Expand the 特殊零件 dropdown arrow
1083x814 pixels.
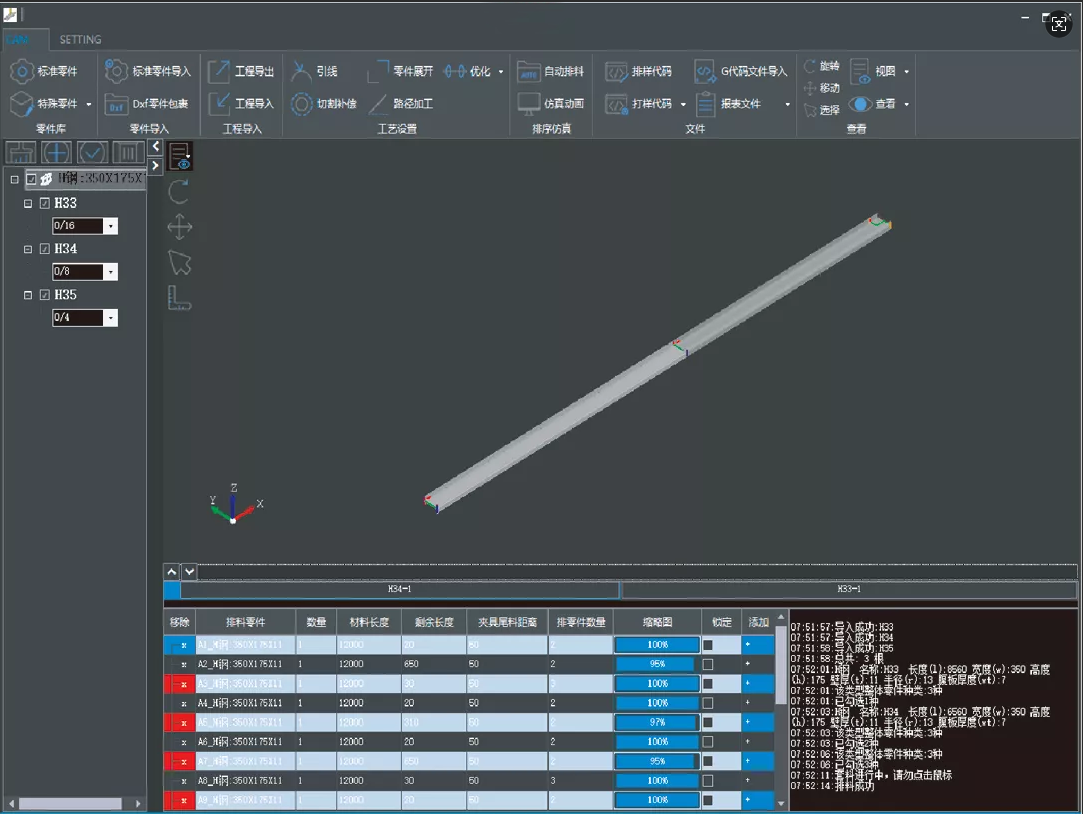(88, 104)
